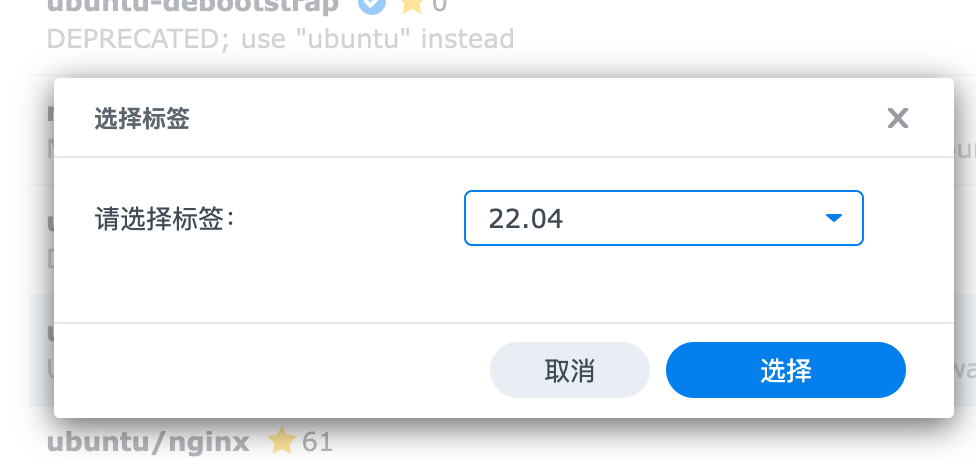976x458 pixels.
Task: Open the 22.04 tag combo box
Action: pos(664,218)
